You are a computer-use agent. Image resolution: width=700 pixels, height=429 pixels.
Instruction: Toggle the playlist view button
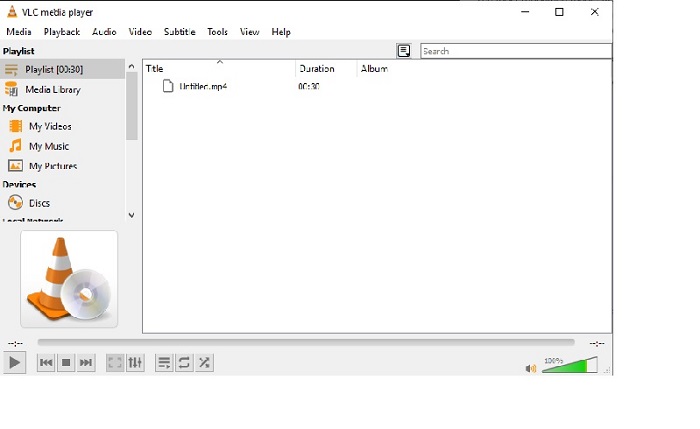[x=164, y=362]
